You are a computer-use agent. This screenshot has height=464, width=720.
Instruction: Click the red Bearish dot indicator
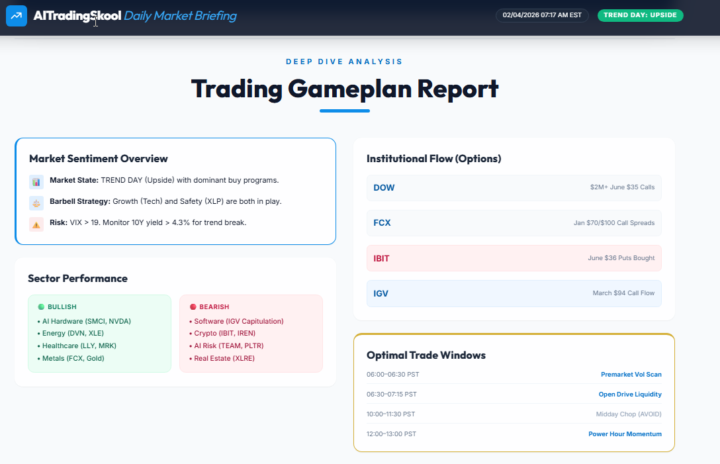[193, 306]
